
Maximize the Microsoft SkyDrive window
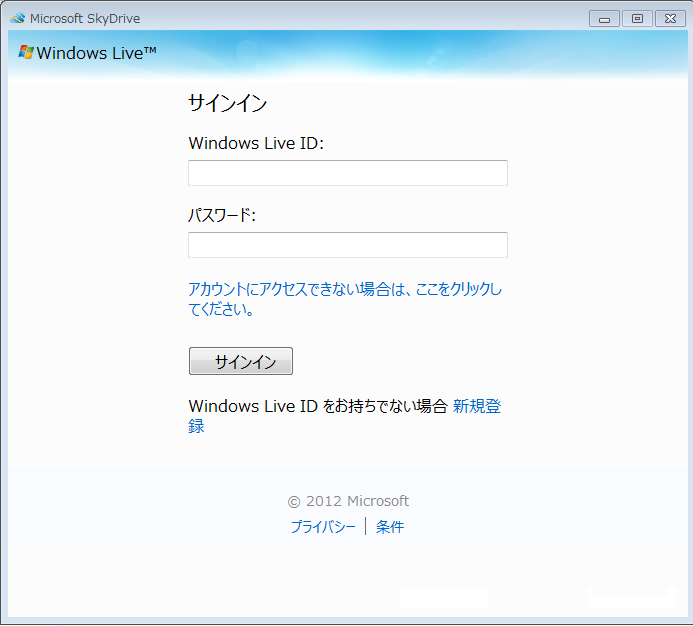637,19
